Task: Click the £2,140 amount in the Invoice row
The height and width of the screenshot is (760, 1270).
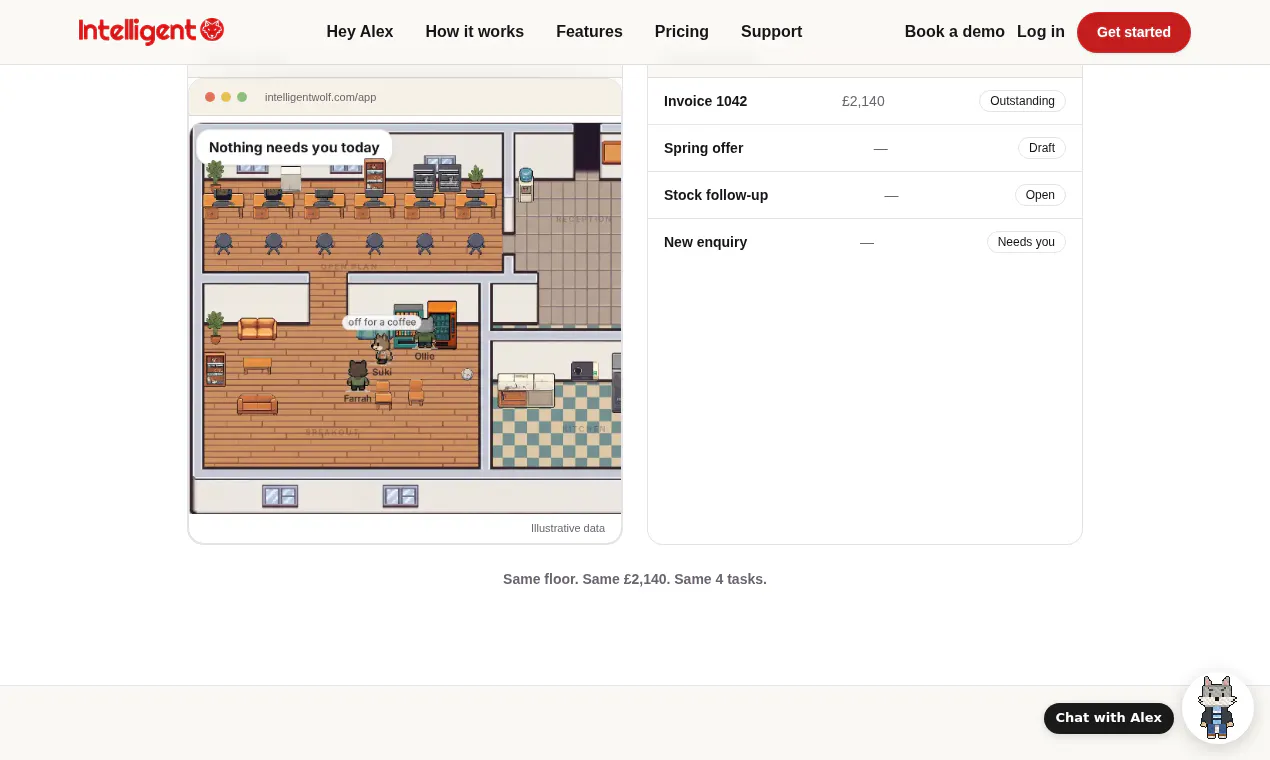Action: pyautogui.click(x=863, y=101)
